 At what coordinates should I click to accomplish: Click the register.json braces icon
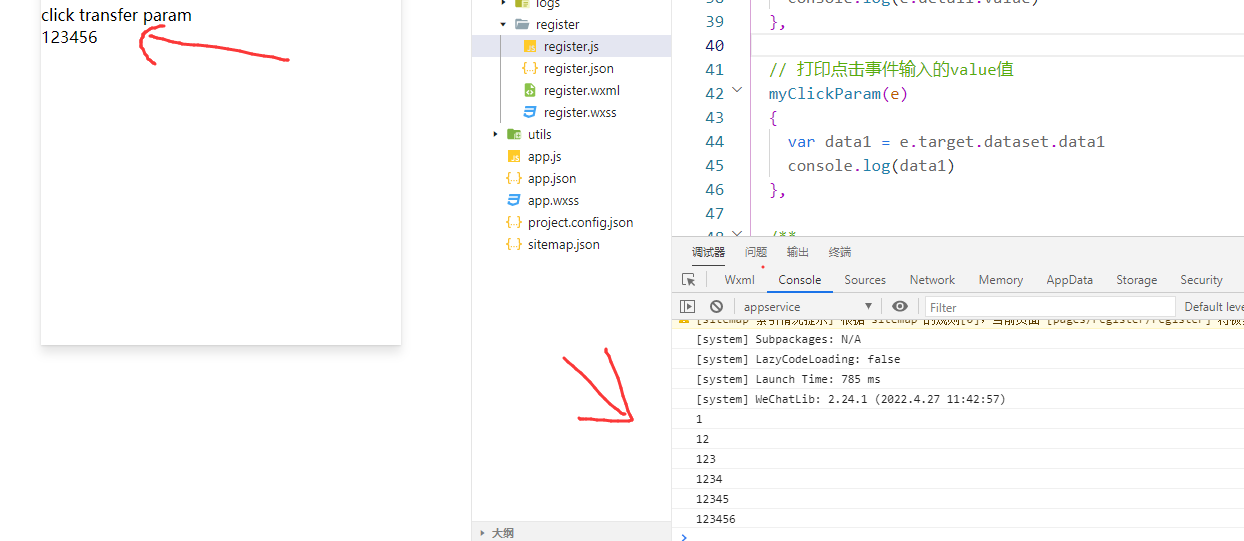point(530,68)
